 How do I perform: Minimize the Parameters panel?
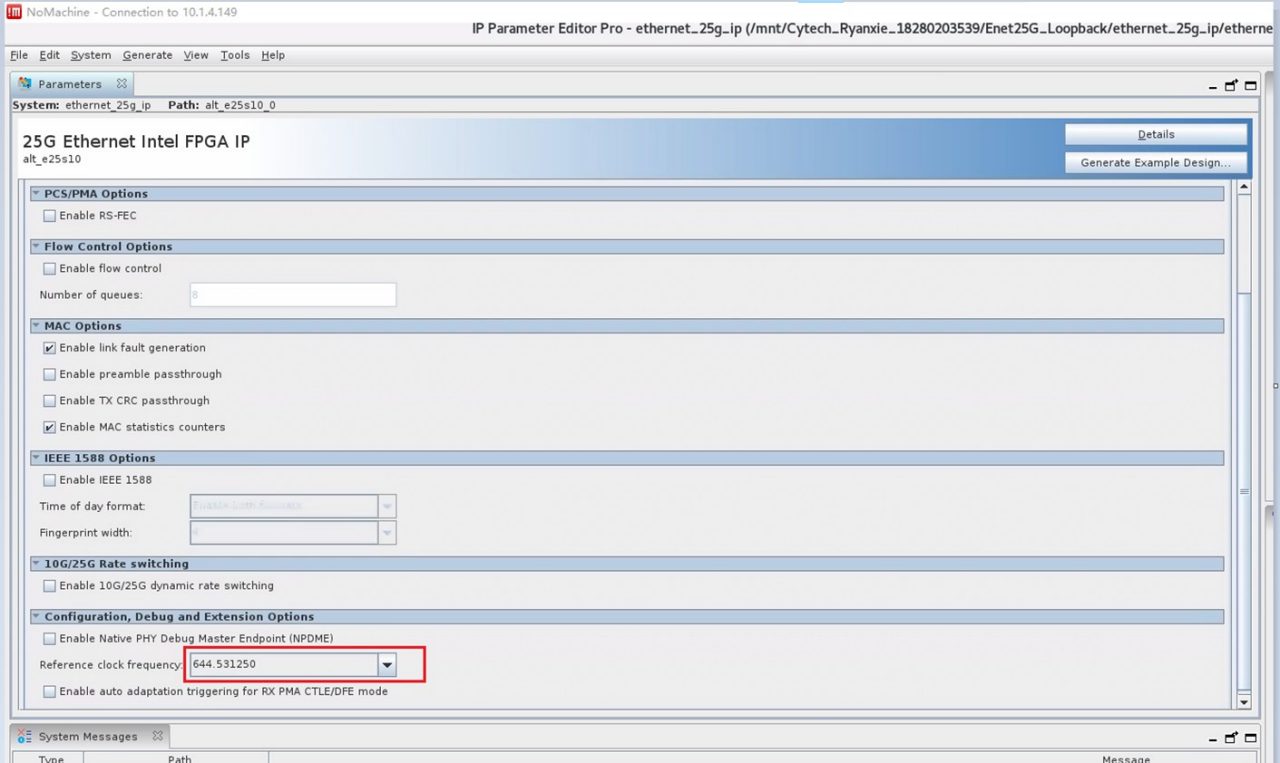coord(1214,87)
